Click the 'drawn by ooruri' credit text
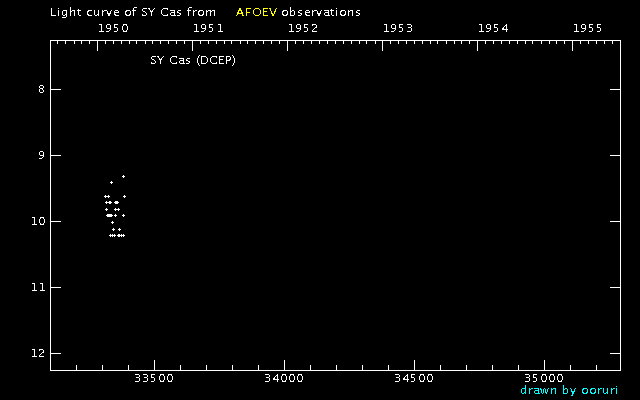 (x=569, y=390)
